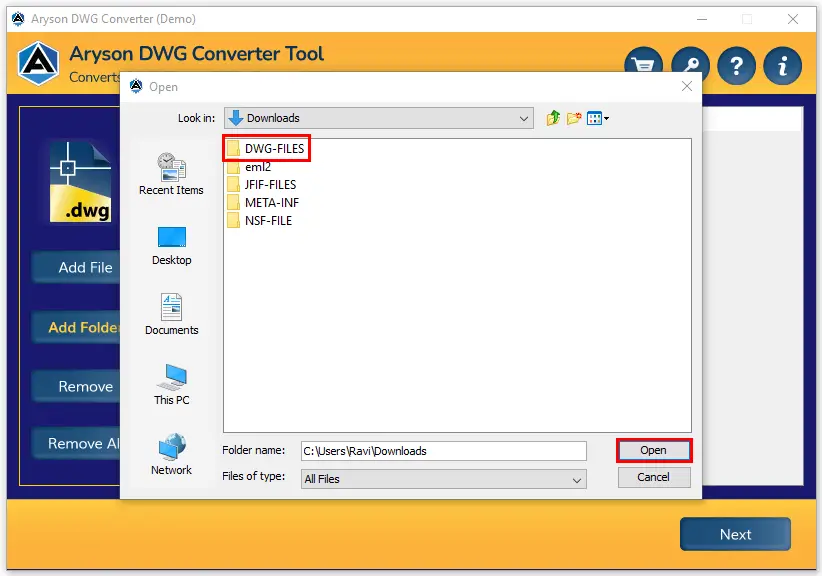822x576 pixels.
Task: Click the Folder name input field
Action: (x=444, y=451)
